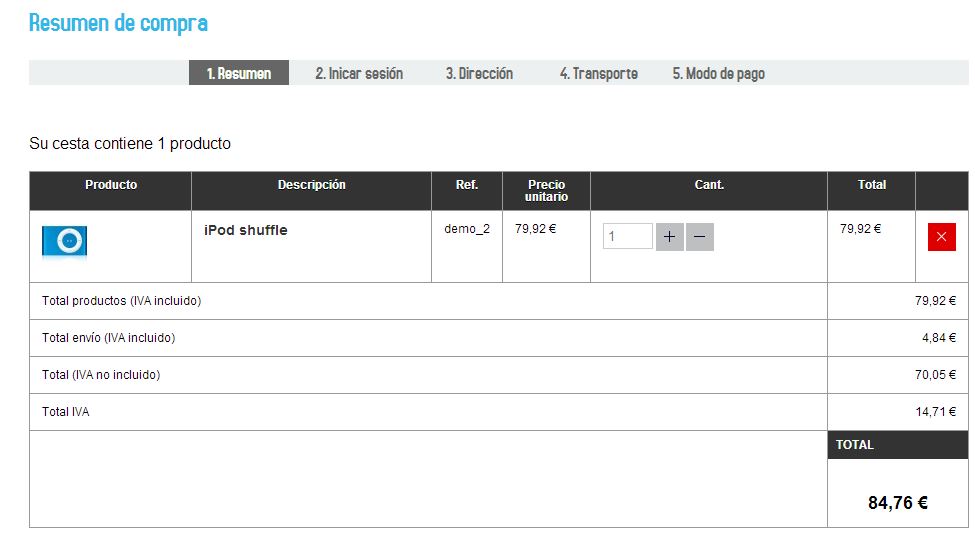Go to '2. Inicar sesión' step
The width and height of the screenshot is (975, 534).
(x=359, y=73)
